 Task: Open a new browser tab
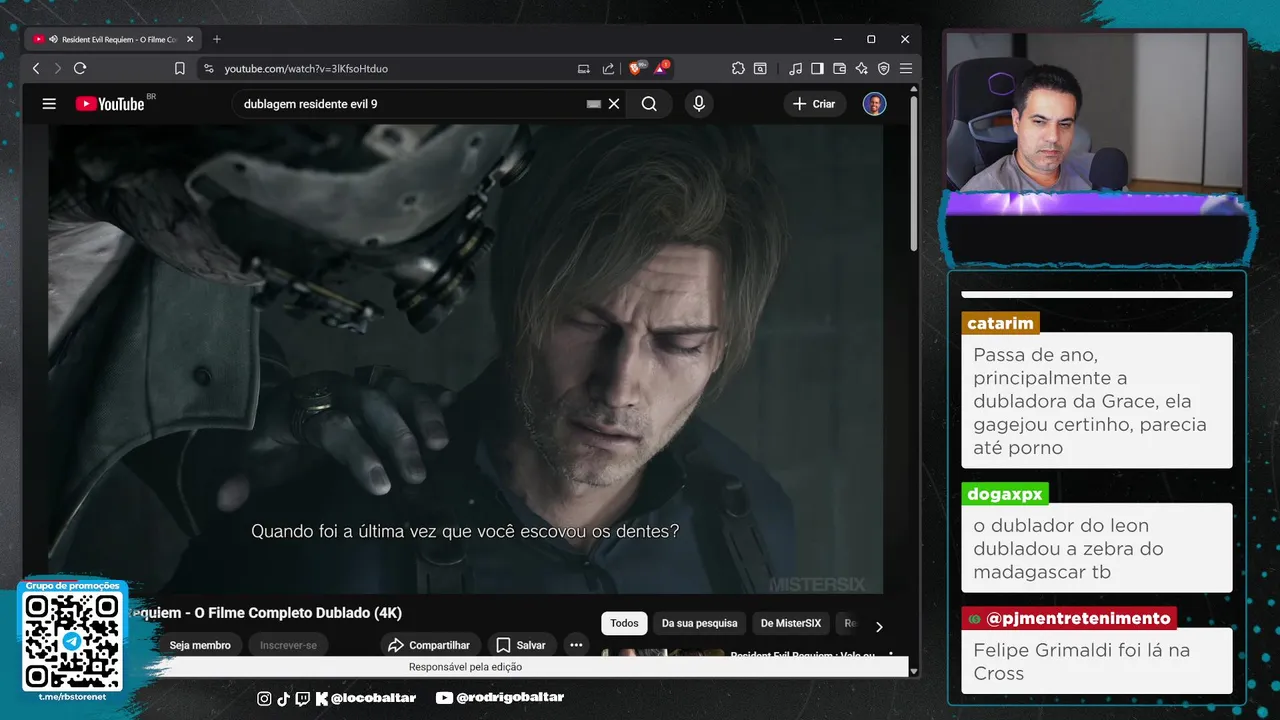(x=217, y=39)
